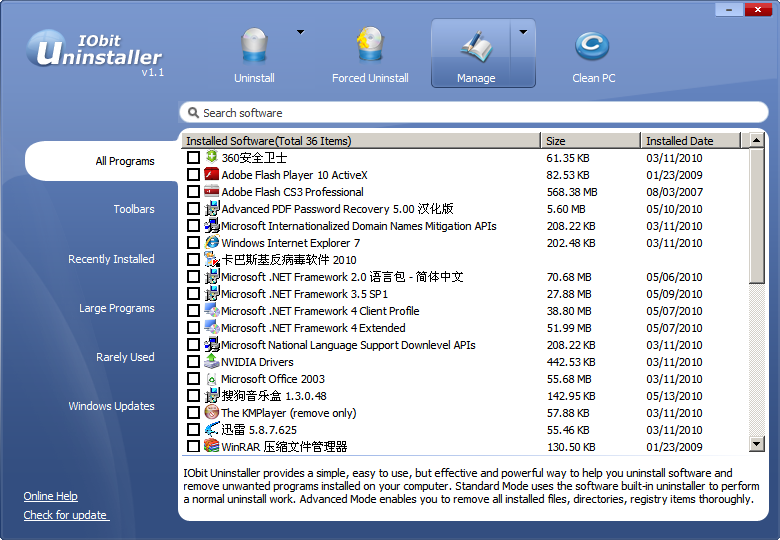Switch to the Toolbars category

[134, 210]
